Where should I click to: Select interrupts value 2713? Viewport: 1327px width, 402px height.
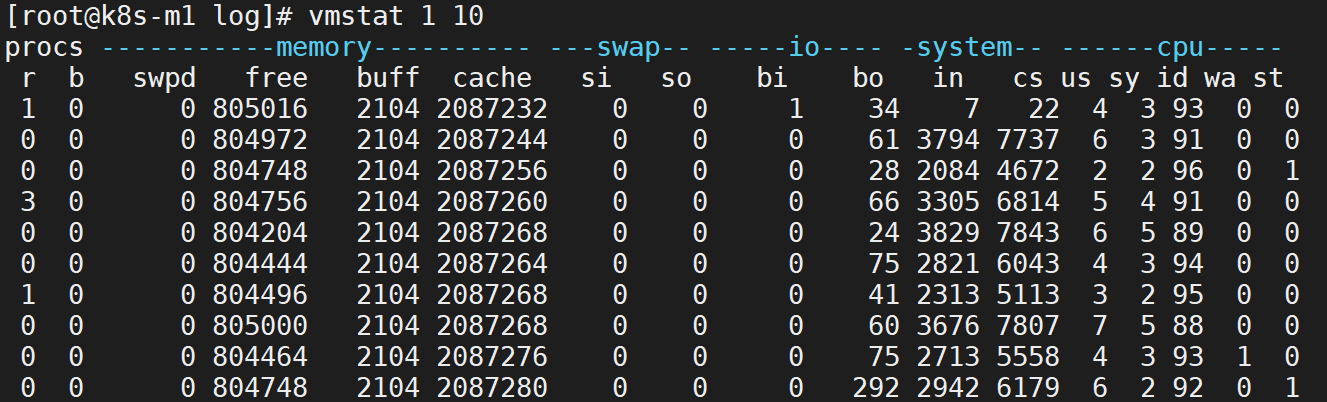click(x=948, y=357)
